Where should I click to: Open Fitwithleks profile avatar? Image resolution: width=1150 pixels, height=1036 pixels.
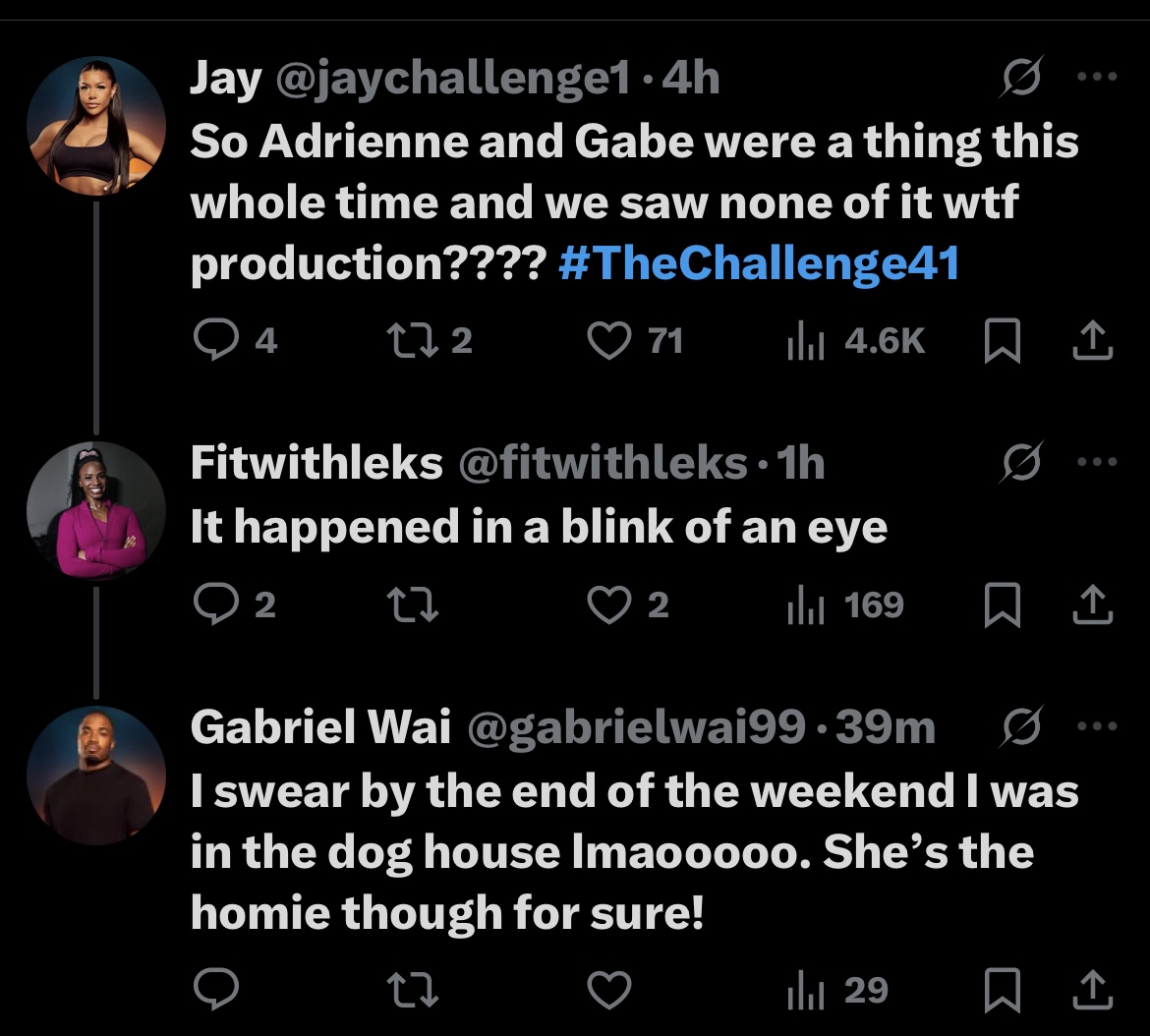(96, 510)
